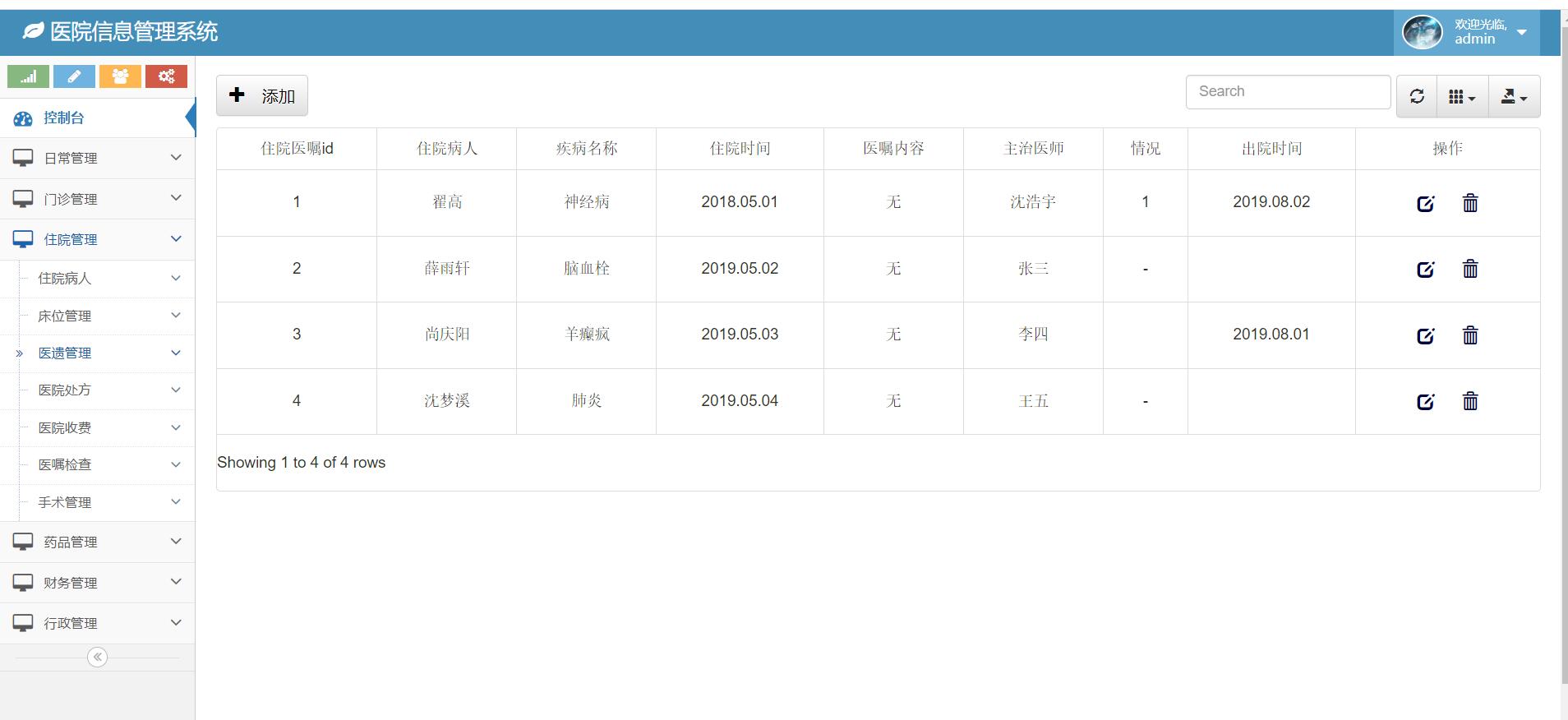Expand 日常管理 menu
This screenshot has width=1568, height=720.
click(97, 158)
